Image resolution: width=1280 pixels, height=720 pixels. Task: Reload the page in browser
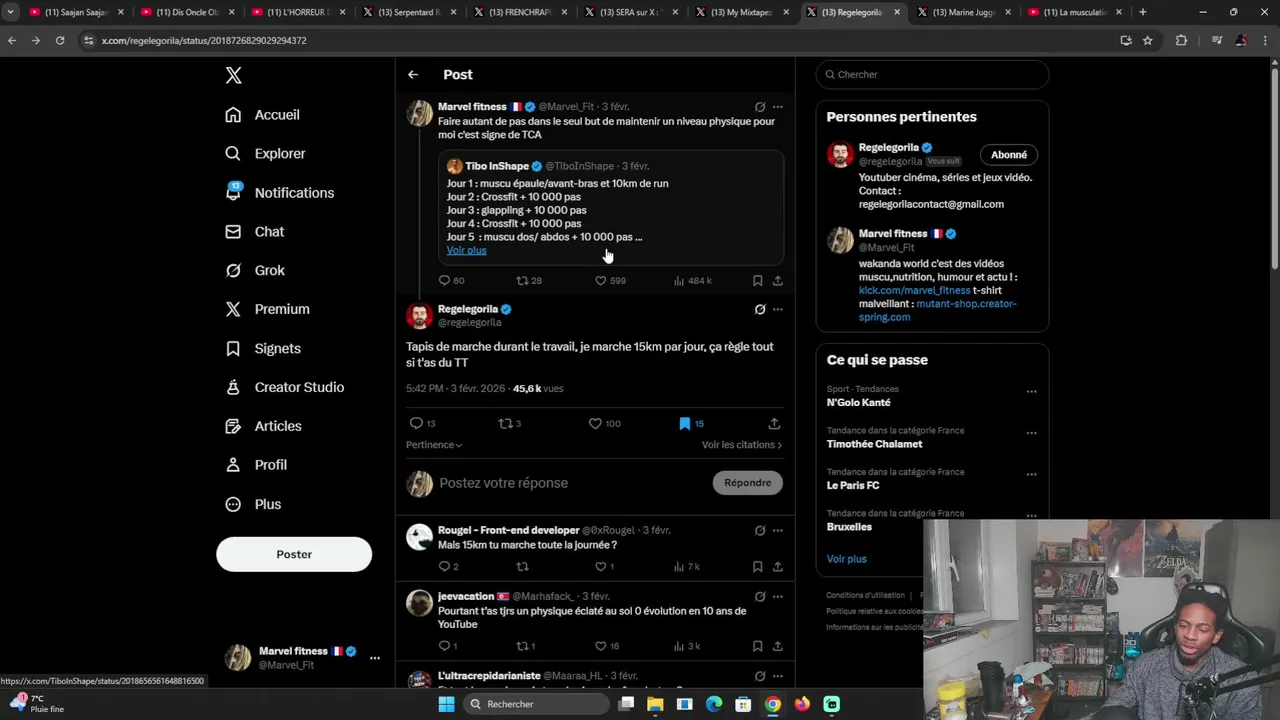coord(60,41)
